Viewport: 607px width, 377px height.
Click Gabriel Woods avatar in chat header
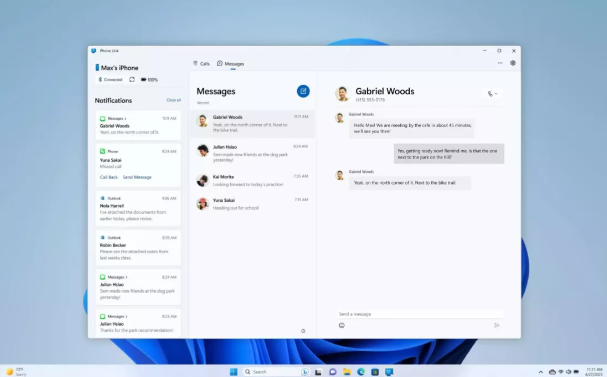[x=342, y=94]
